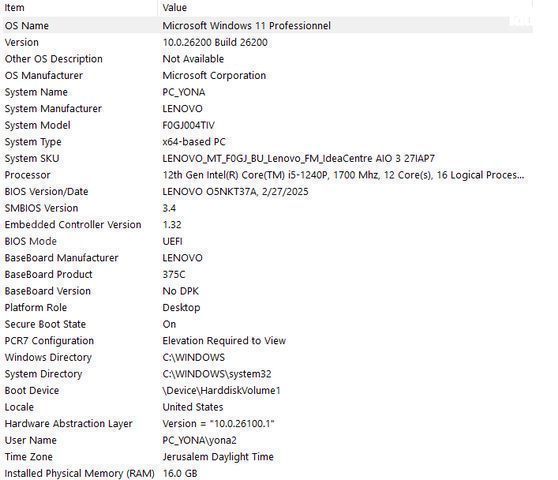Select the BIOS Version/Date row label
Screen dimensions: 558x480
tap(46, 191)
